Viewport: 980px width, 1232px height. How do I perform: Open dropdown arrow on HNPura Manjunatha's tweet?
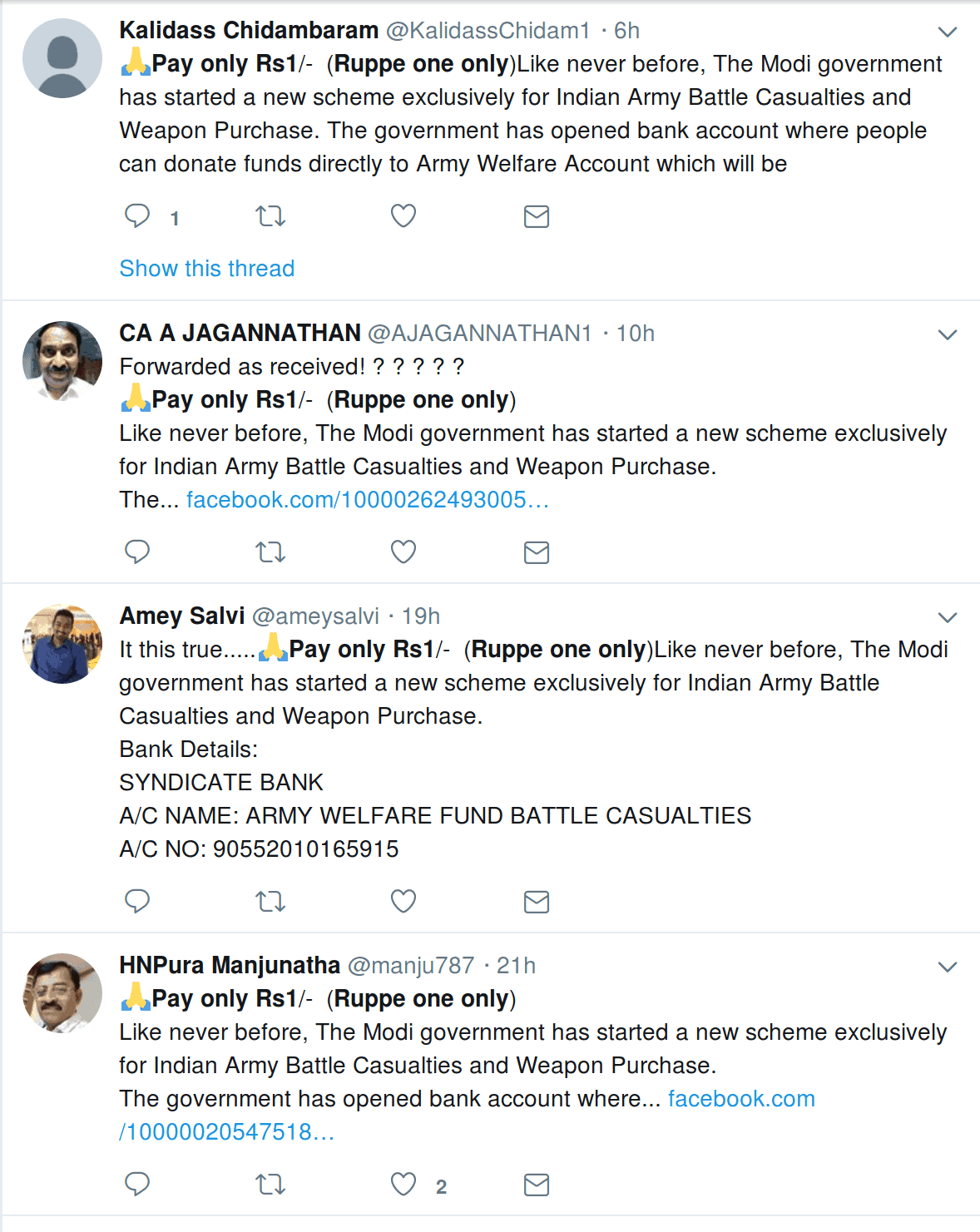pos(948,967)
